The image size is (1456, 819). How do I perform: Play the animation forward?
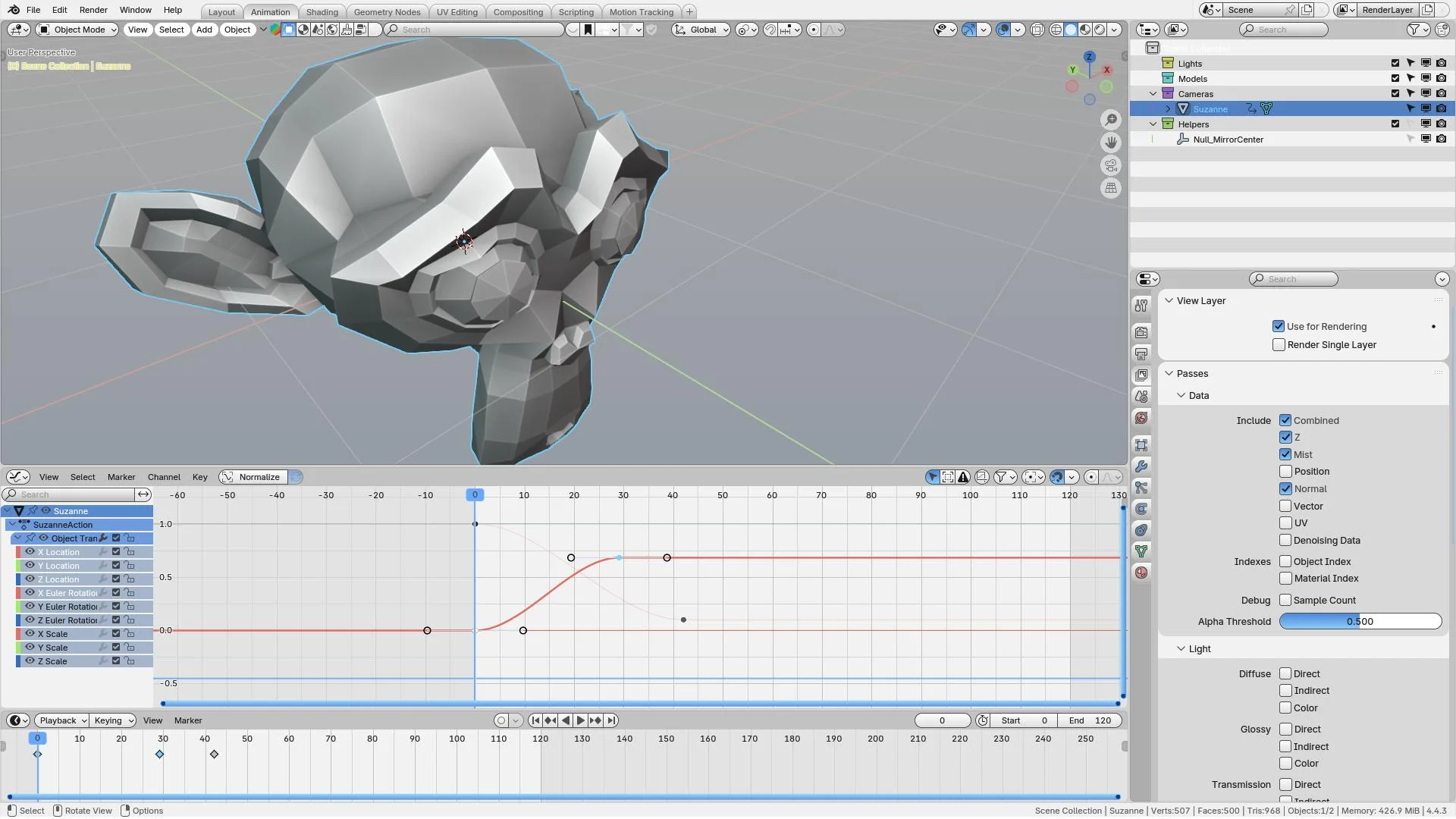coord(581,720)
